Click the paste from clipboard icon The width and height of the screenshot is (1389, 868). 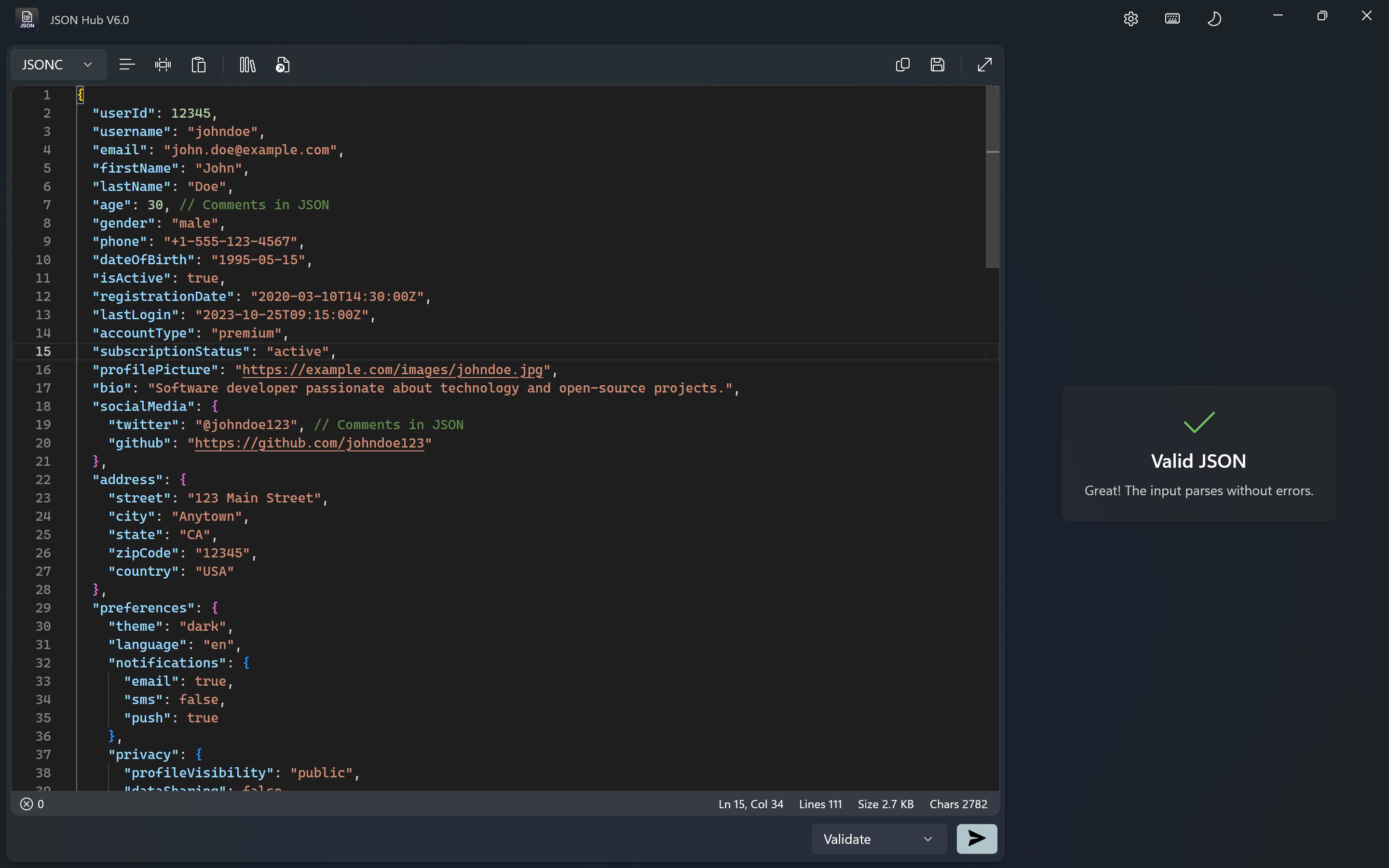click(x=198, y=64)
